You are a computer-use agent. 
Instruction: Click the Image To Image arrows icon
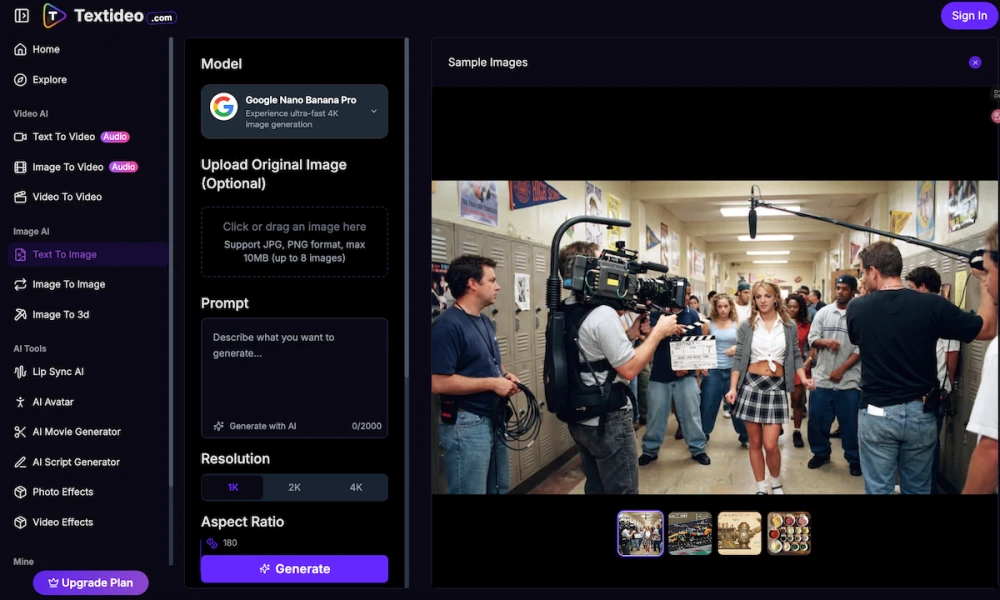coord(20,284)
